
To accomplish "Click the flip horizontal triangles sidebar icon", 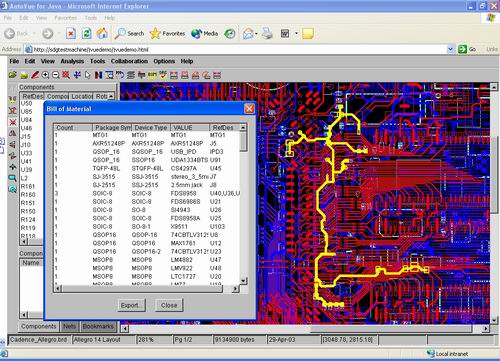I will pos(13,133).
